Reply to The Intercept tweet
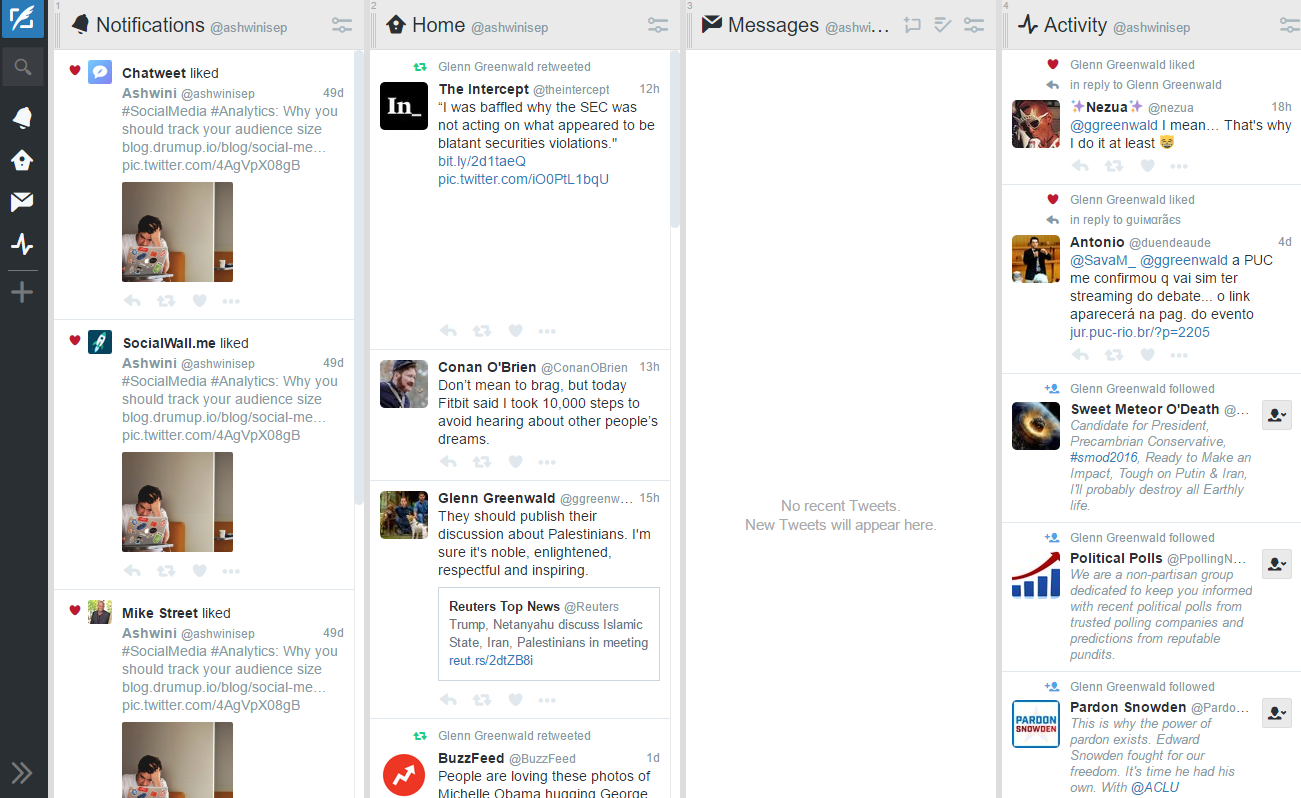1301x798 pixels. [x=449, y=331]
